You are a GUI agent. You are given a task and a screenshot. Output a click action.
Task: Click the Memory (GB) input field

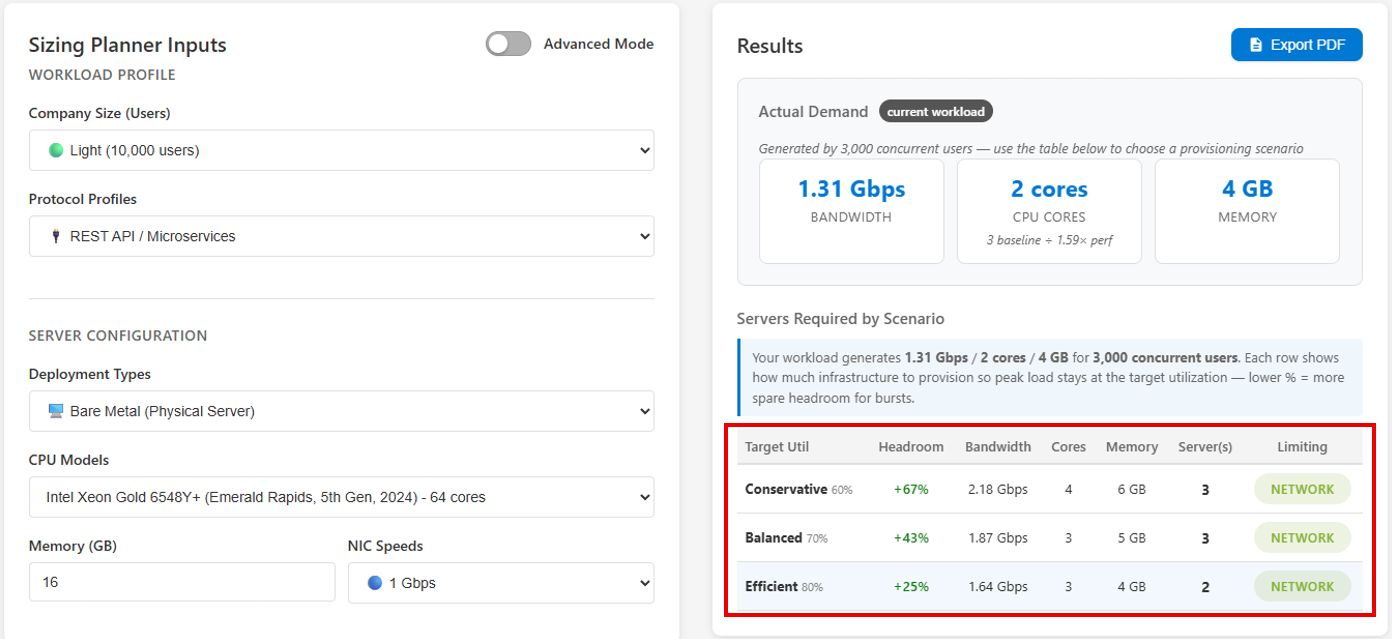(x=181, y=582)
